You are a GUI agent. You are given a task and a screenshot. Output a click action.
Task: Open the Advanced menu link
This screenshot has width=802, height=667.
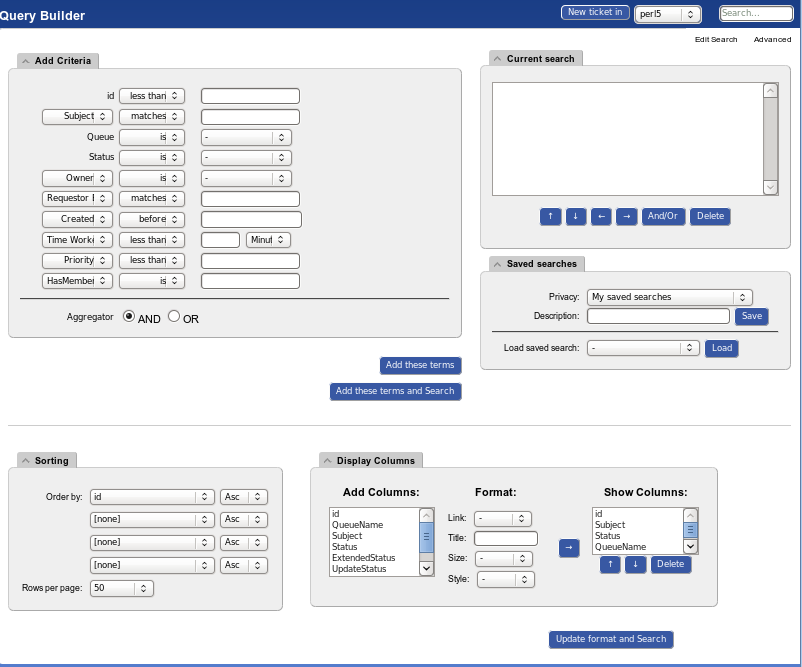click(x=772, y=40)
